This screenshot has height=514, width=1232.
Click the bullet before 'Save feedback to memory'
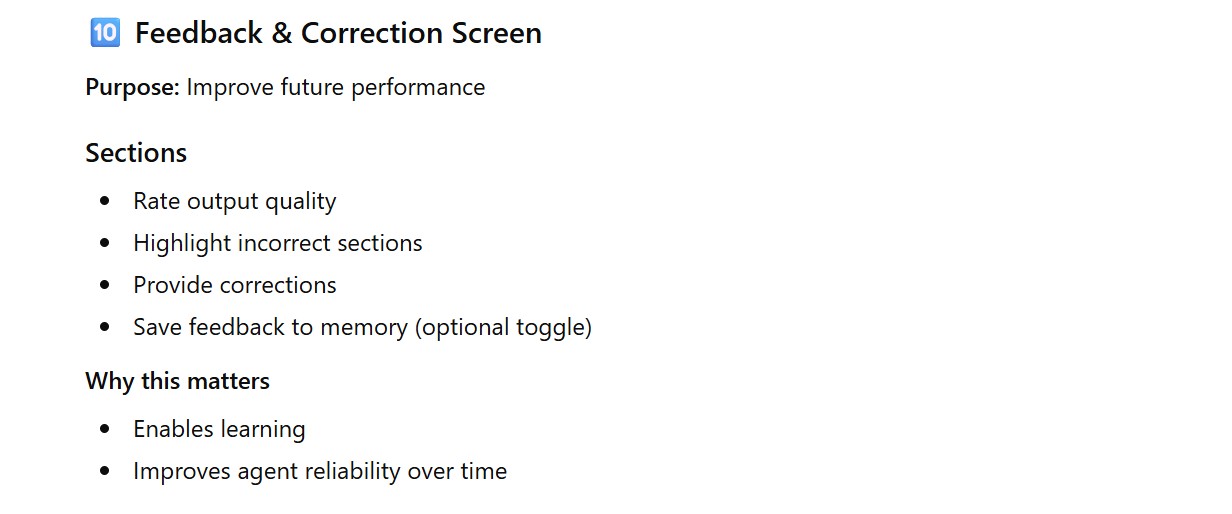point(106,328)
